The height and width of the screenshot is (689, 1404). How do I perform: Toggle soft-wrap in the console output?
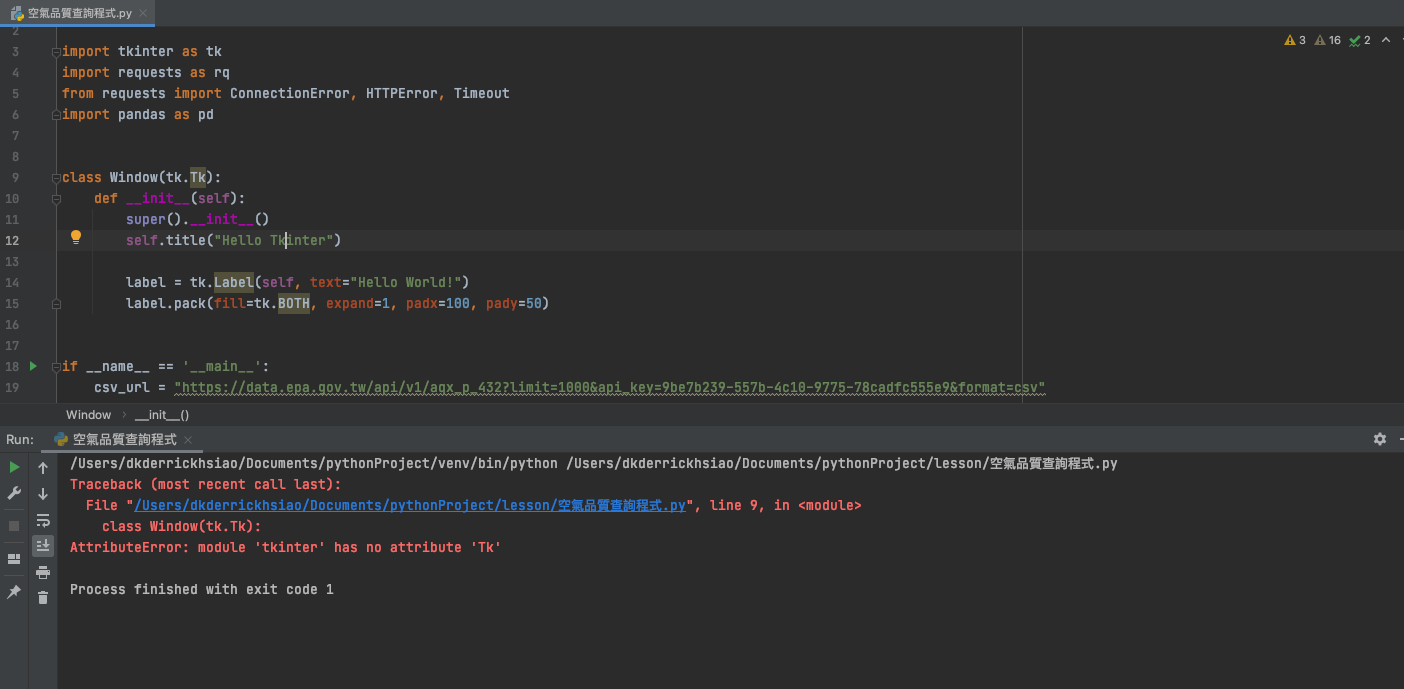coord(43,520)
